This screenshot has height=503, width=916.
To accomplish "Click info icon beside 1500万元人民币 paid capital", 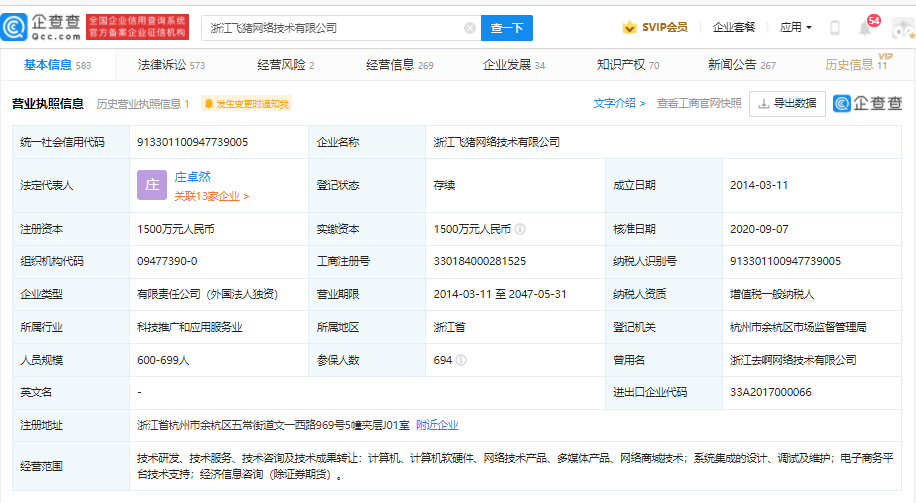I will 520,229.
